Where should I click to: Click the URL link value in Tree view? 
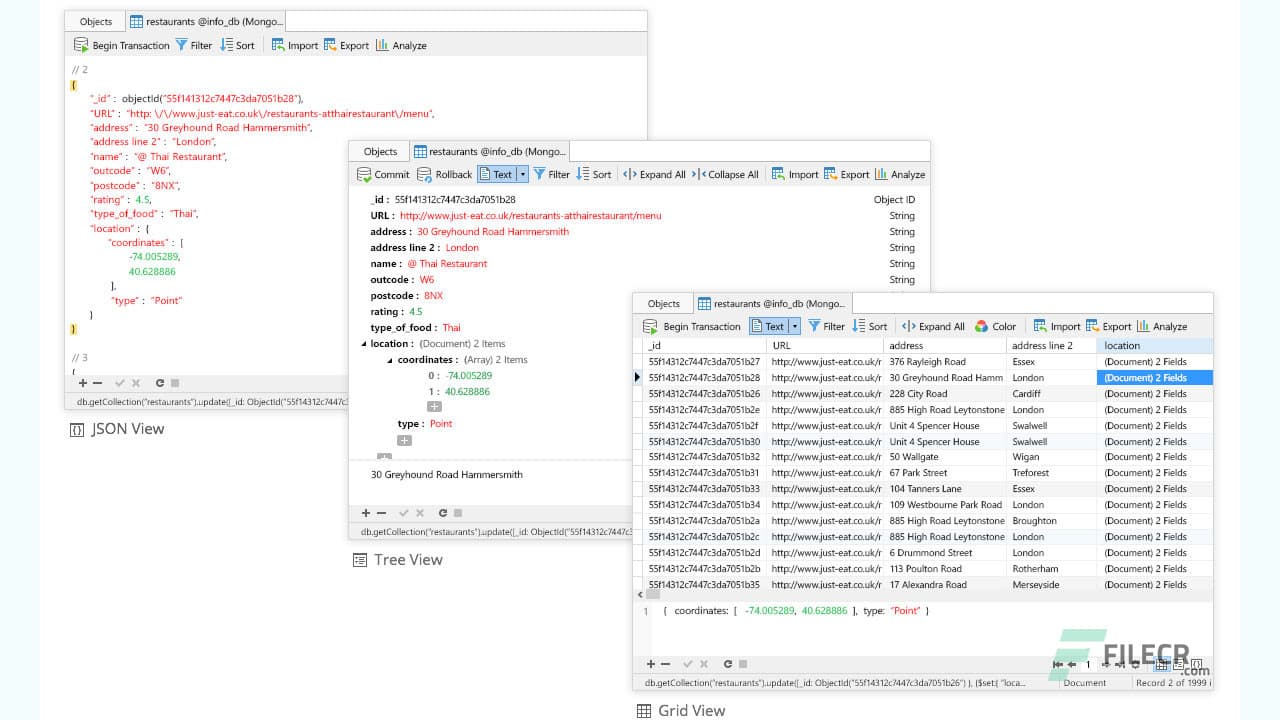(x=530, y=216)
